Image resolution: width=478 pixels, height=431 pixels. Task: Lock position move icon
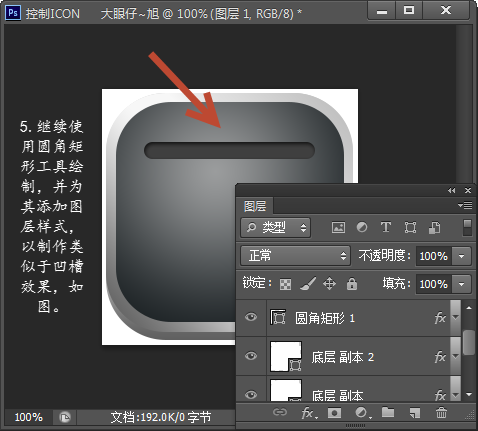[x=329, y=284]
